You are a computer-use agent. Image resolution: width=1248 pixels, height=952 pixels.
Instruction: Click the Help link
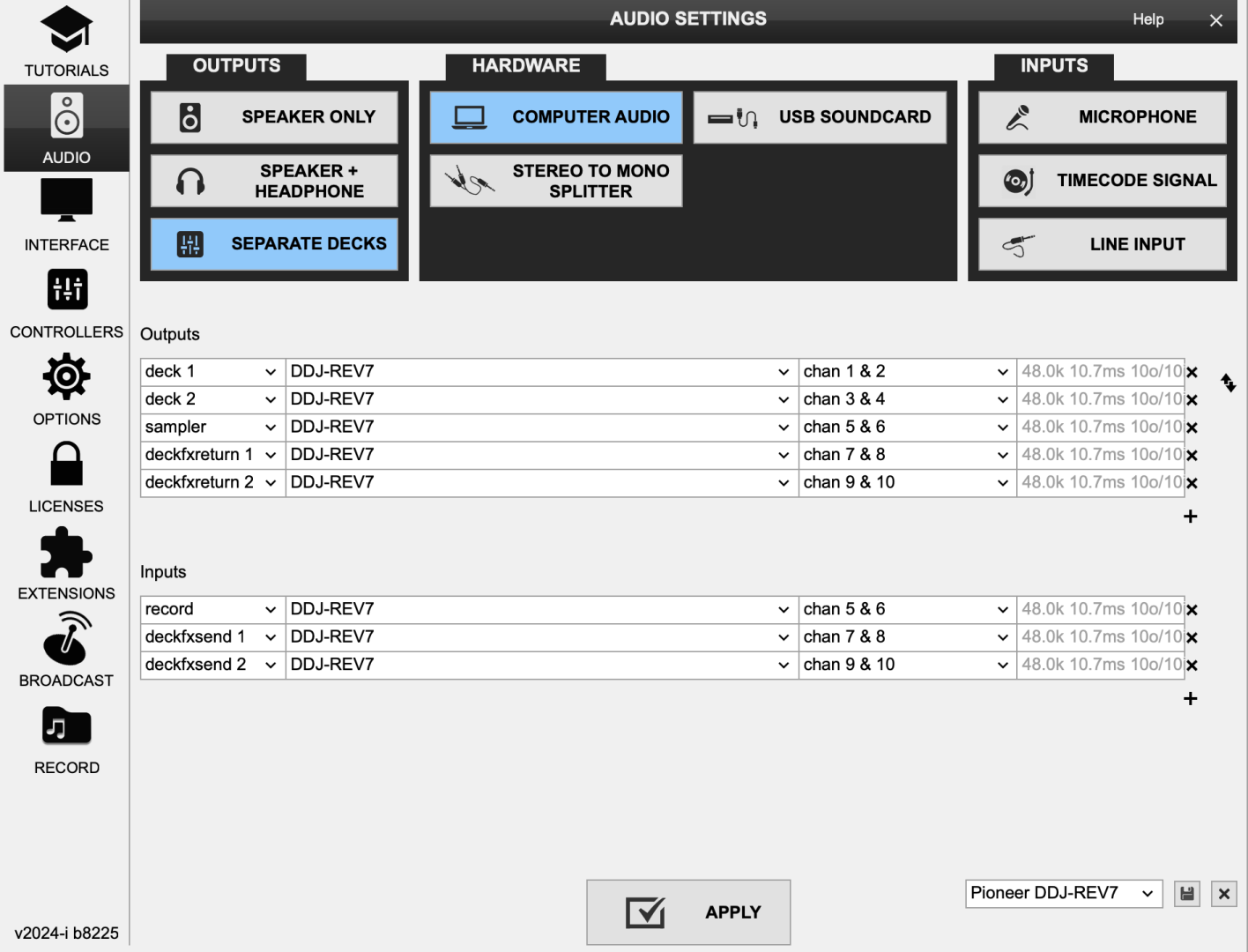[1148, 19]
